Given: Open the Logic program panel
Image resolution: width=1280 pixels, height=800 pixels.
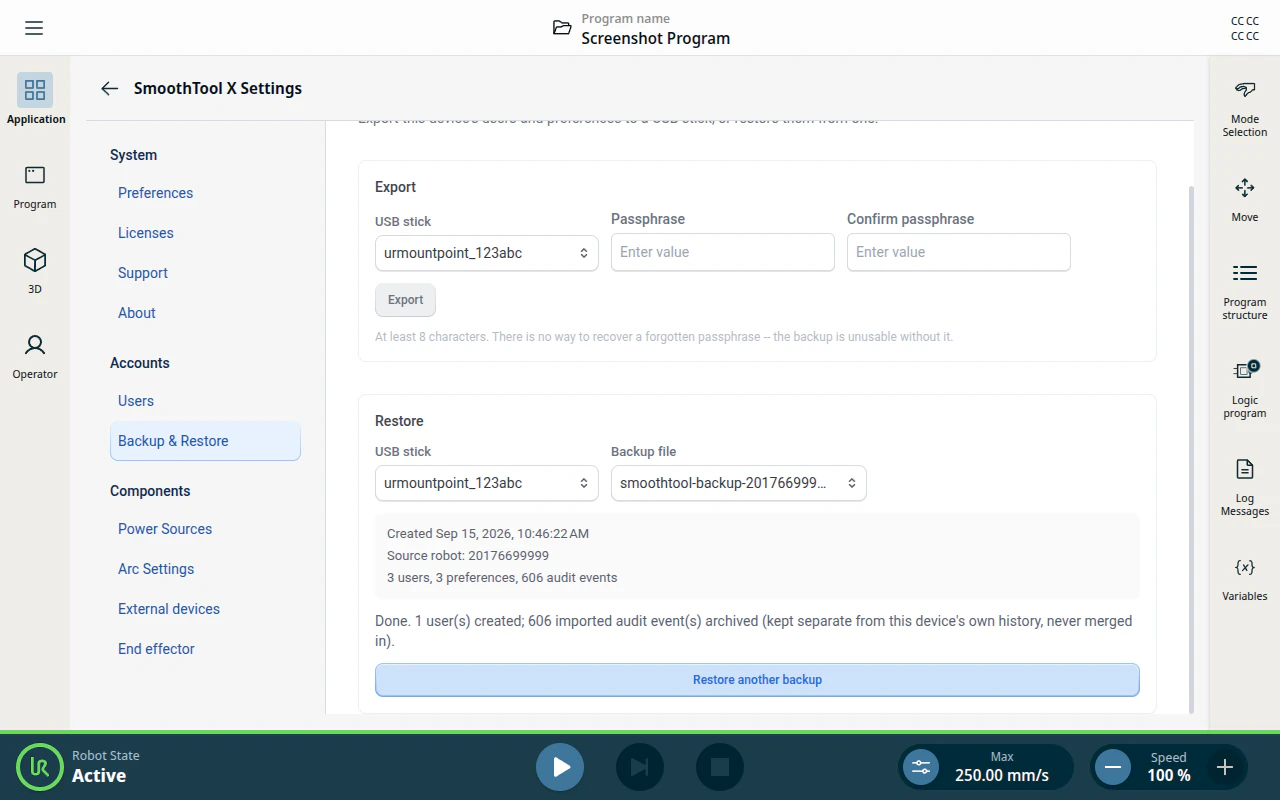Looking at the screenshot, I should point(1244,389).
